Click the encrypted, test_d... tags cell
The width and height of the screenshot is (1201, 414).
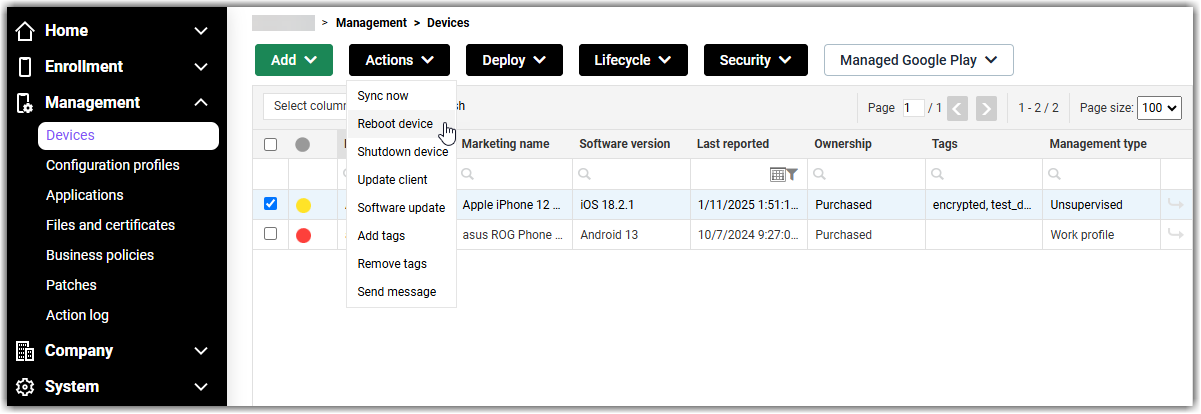click(984, 205)
